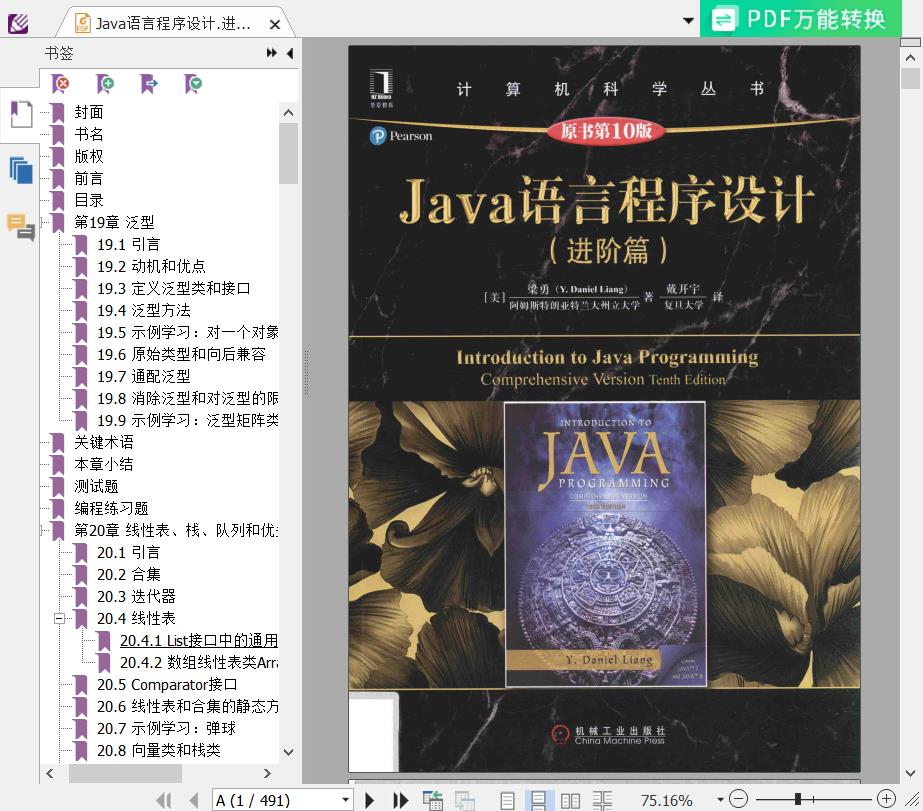Image resolution: width=923 pixels, height=811 pixels.
Task: Click the app logo icon at top-left
Action: pyautogui.click(x=18, y=24)
